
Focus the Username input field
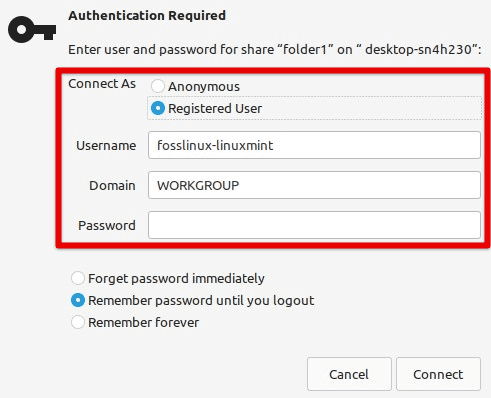tap(314, 145)
